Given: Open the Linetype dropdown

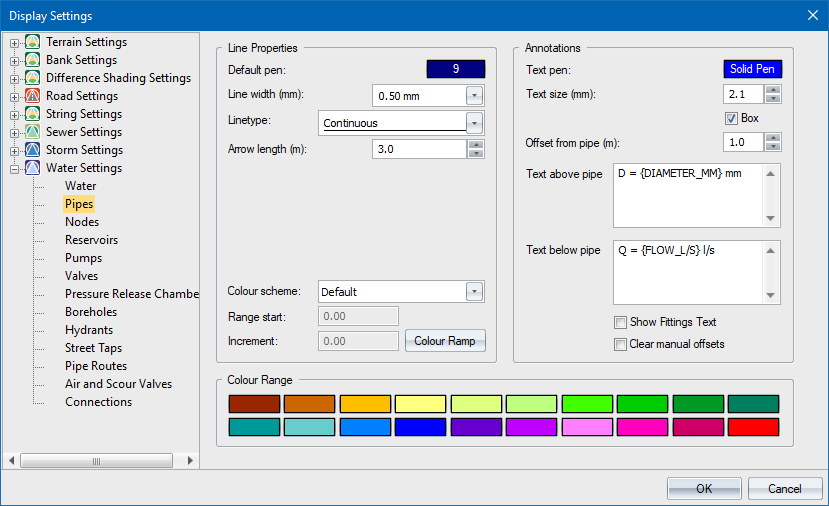Looking at the screenshot, I should pyautogui.click(x=475, y=123).
